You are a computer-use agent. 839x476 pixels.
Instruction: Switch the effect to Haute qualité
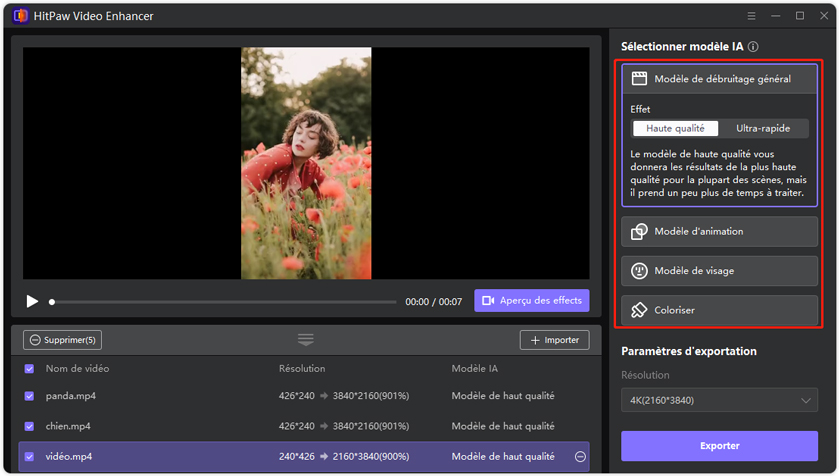coord(675,128)
